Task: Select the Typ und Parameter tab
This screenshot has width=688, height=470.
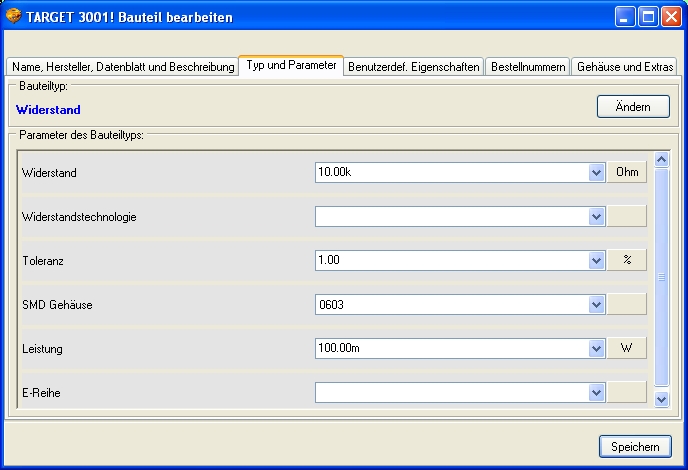Action: [291, 65]
